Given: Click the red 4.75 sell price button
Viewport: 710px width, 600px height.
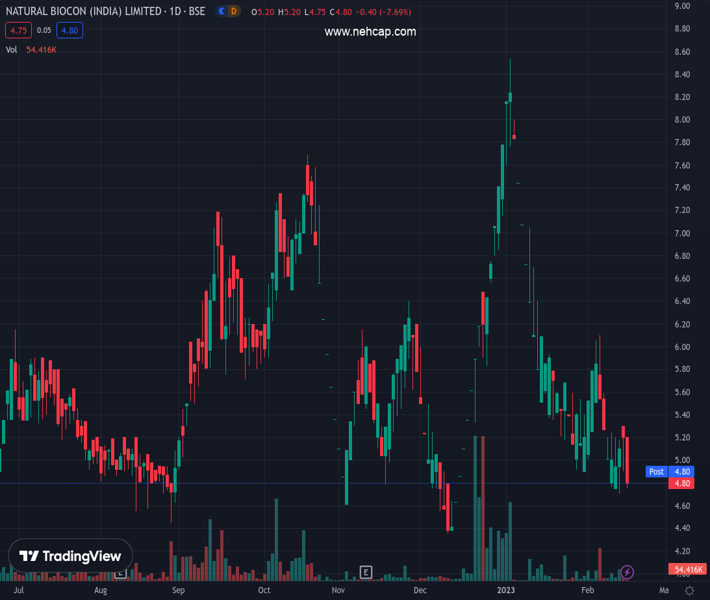Looking at the screenshot, I should (17, 31).
